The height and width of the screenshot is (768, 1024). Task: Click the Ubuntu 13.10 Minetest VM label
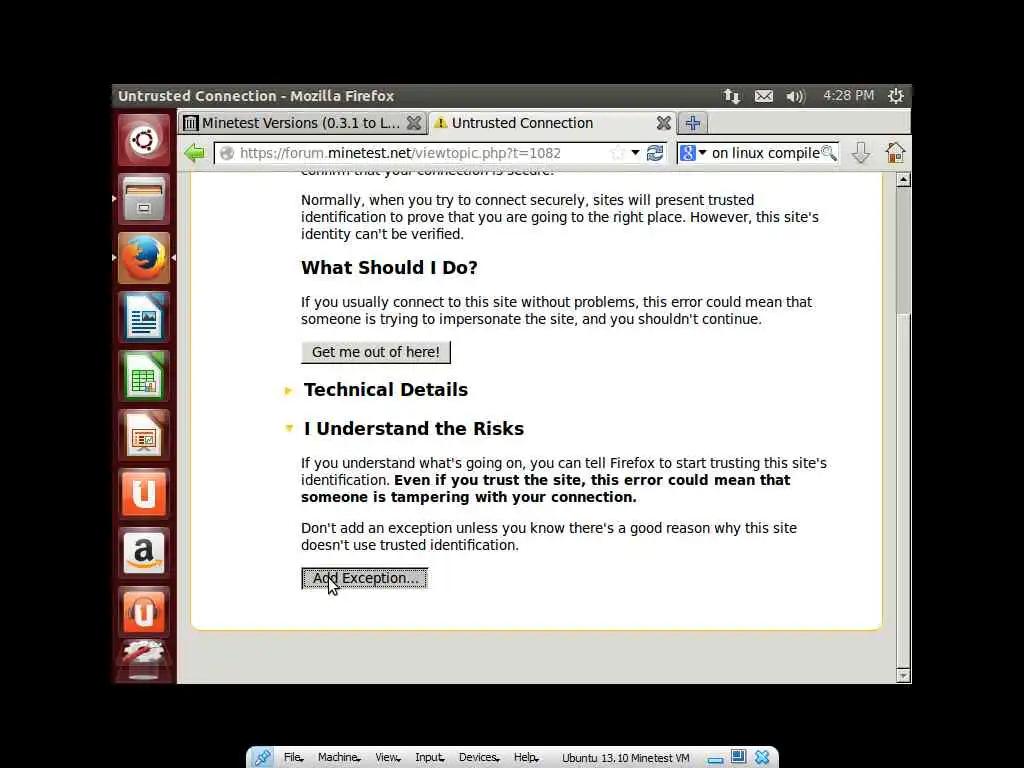[x=626, y=758]
